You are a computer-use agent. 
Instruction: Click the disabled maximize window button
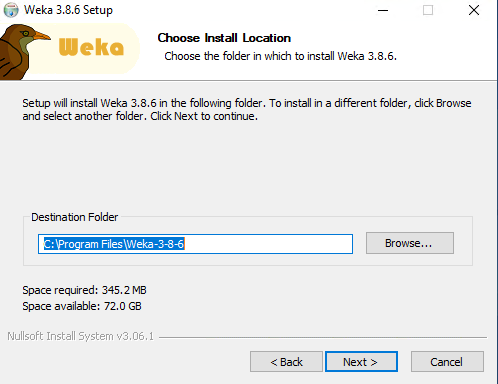(428, 10)
